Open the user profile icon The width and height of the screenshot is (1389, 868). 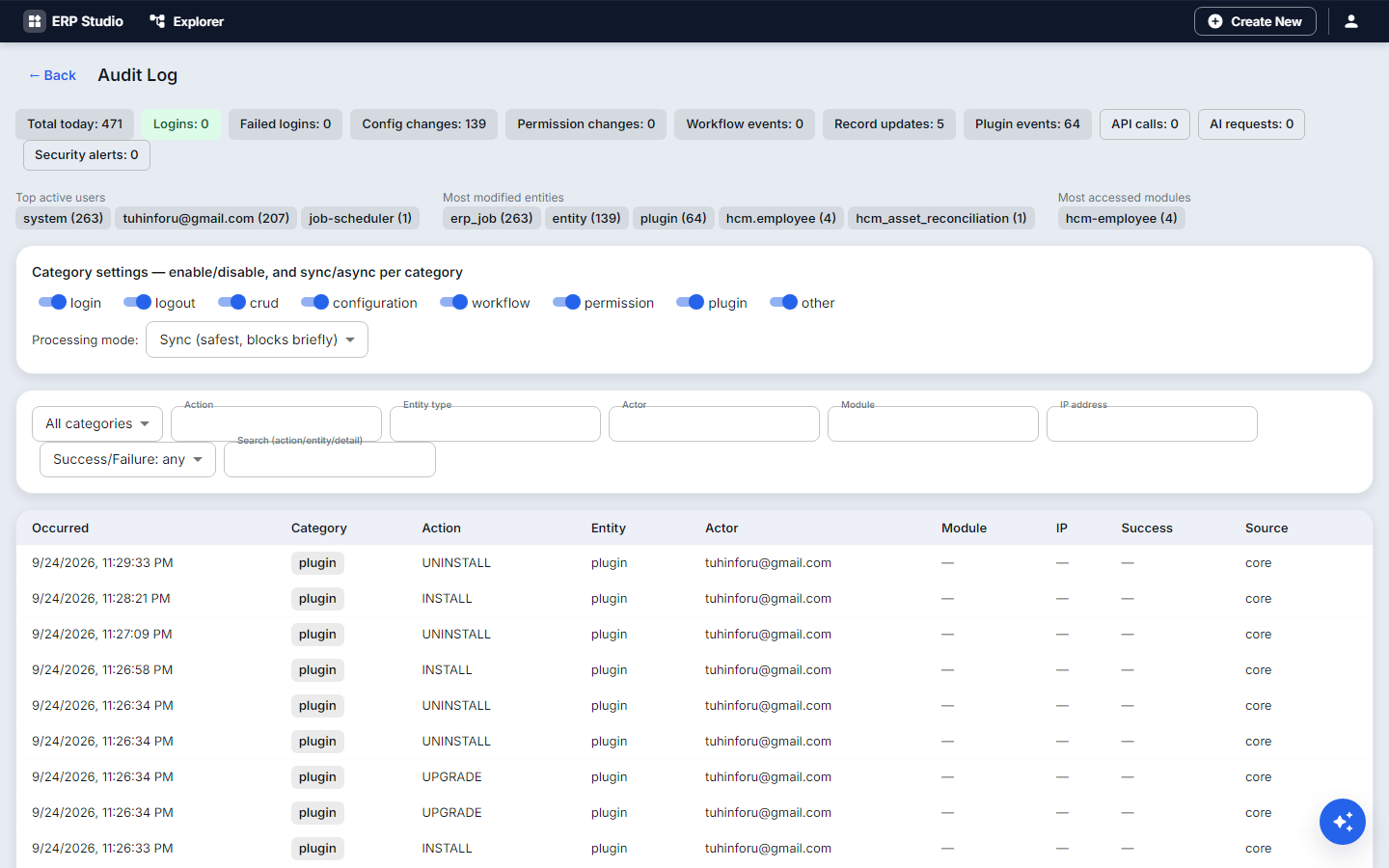point(1351,21)
